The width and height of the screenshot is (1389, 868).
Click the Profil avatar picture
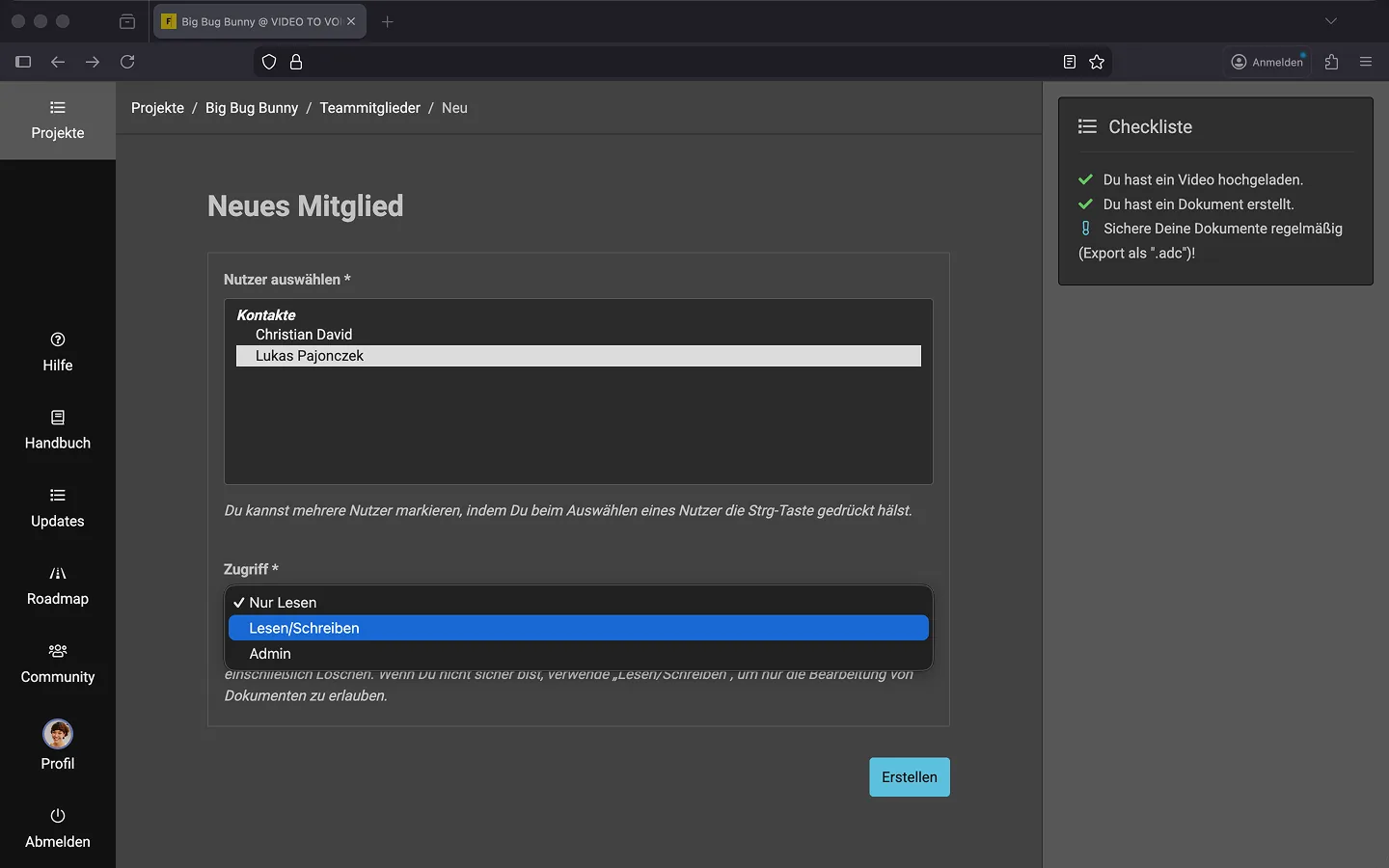point(58,734)
